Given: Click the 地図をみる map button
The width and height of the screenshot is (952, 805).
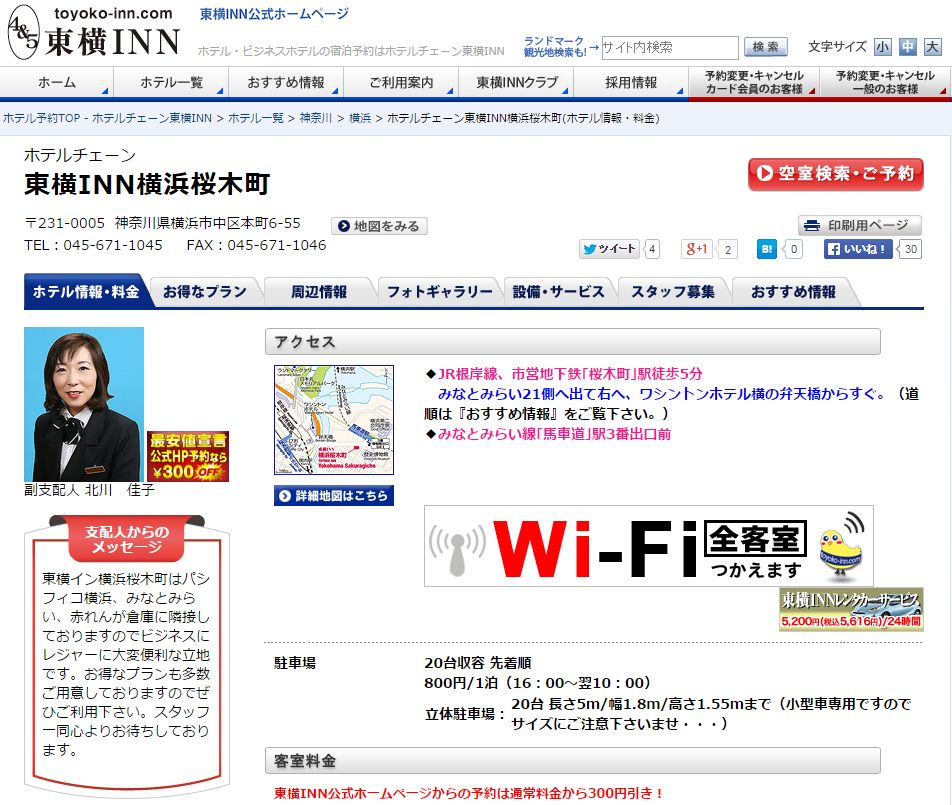Looking at the screenshot, I should click(379, 226).
